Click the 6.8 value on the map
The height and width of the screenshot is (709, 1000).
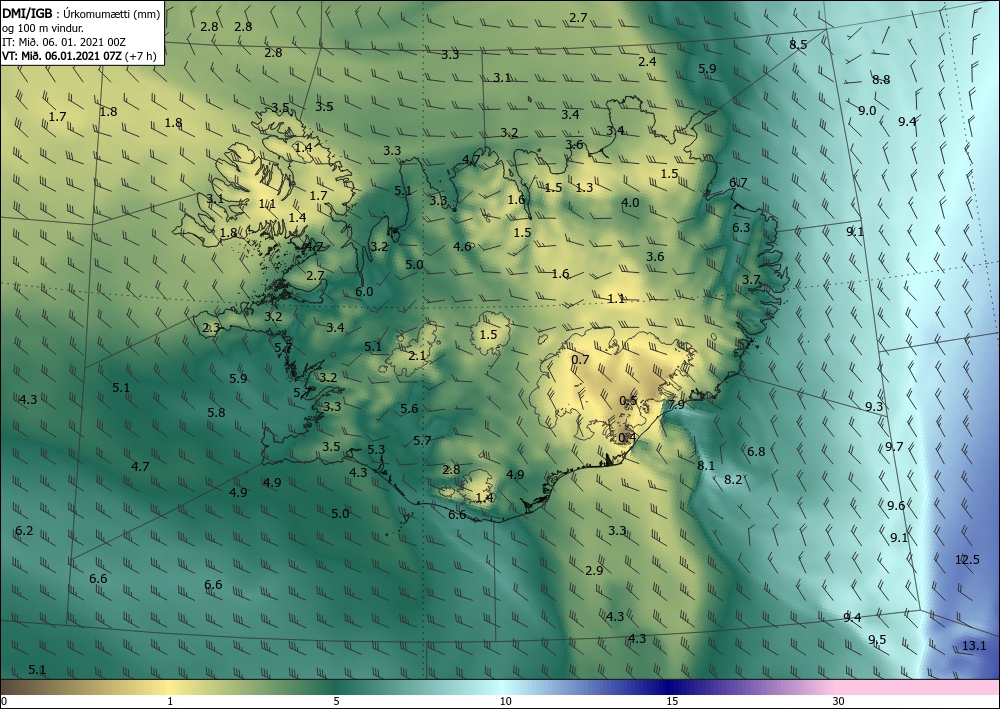pyautogui.click(x=756, y=452)
